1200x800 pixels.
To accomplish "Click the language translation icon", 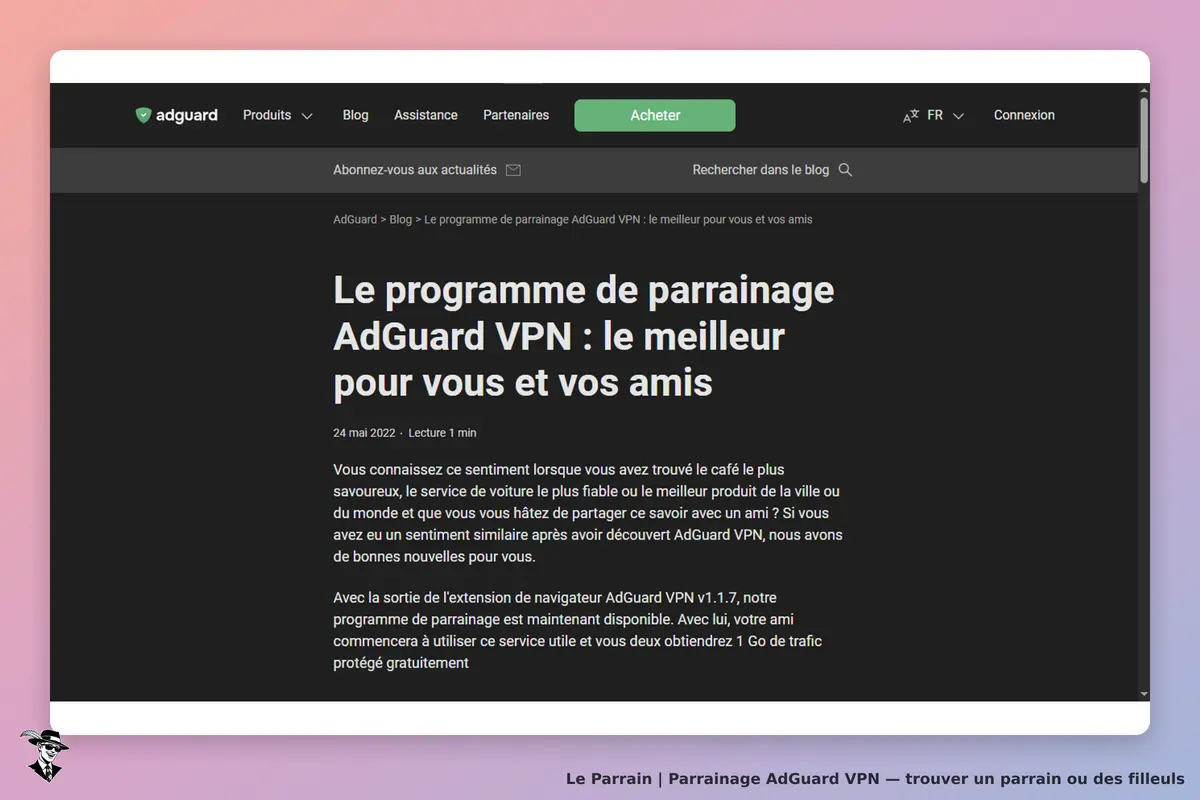I will pyautogui.click(x=910, y=116).
